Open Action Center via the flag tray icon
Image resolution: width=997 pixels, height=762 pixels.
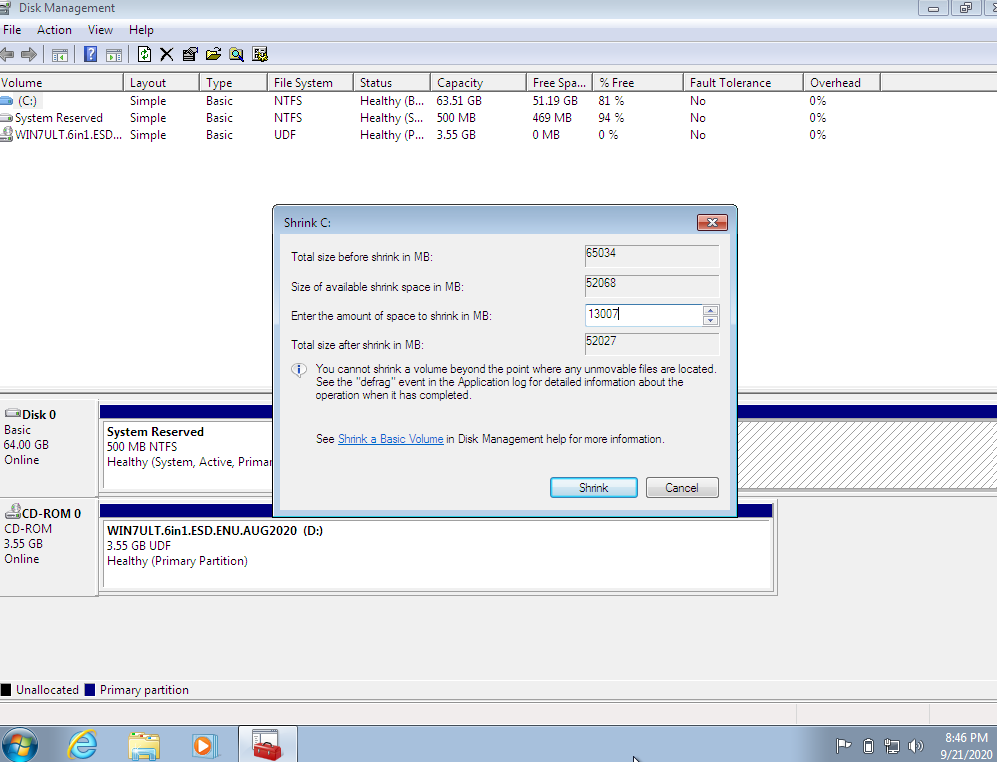coord(844,745)
